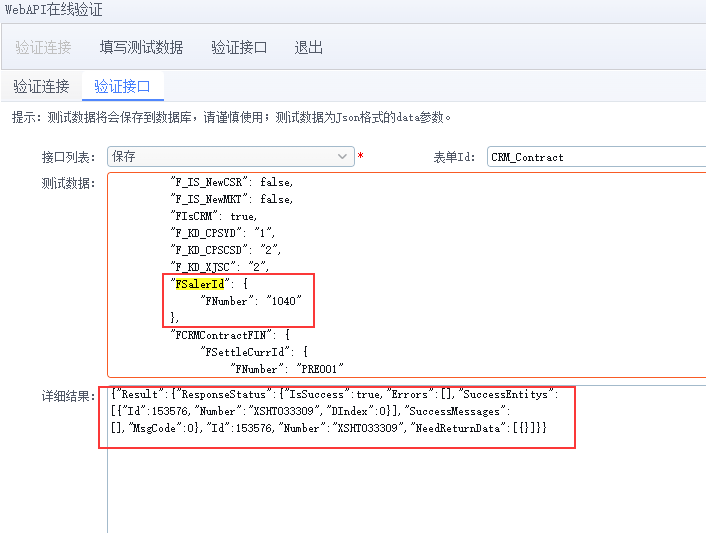Click the detailed result JSON text
Screen dimensions: 706x533
click(334, 411)
